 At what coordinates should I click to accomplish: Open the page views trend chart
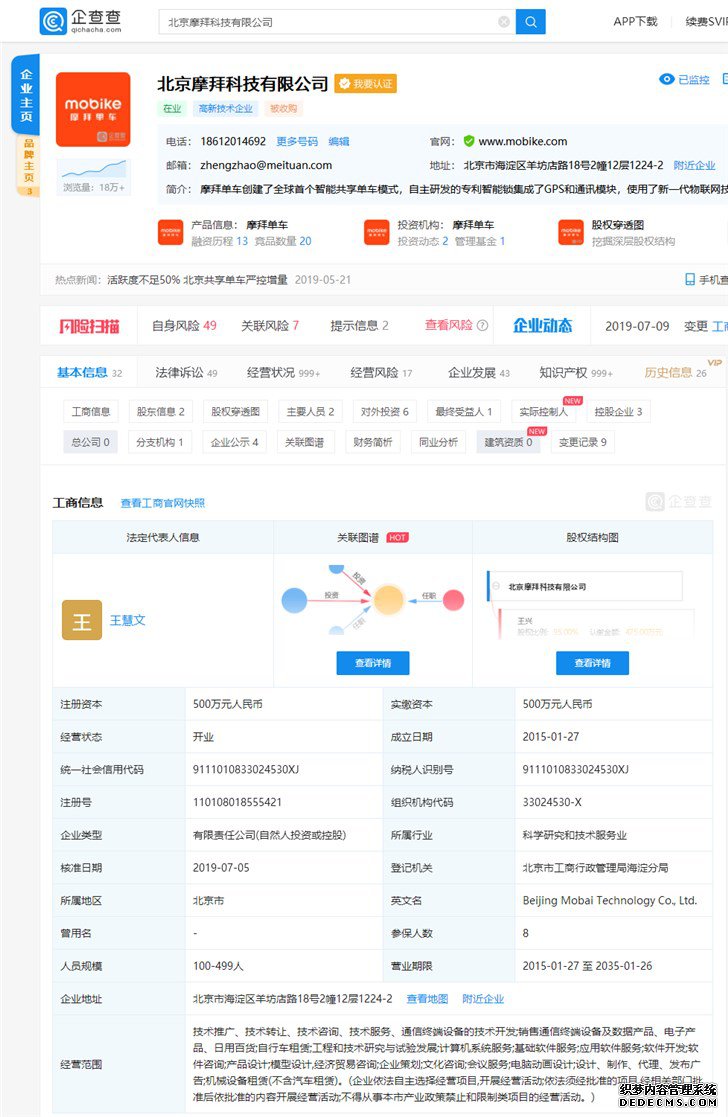coord(93,177)
